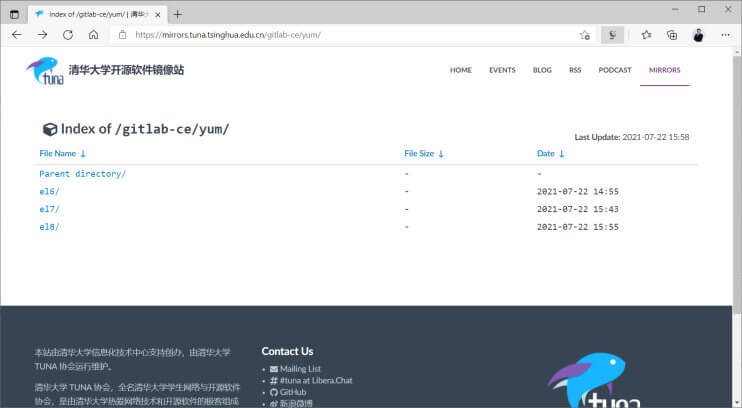Open the EVENTS nav item
Image resolution: width=742 pixels, height=408 pixels.
[x=502, y=70]
